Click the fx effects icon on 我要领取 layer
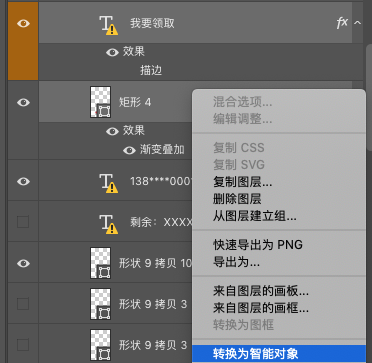This screenshot has width=372, height=363. (342, 23)
